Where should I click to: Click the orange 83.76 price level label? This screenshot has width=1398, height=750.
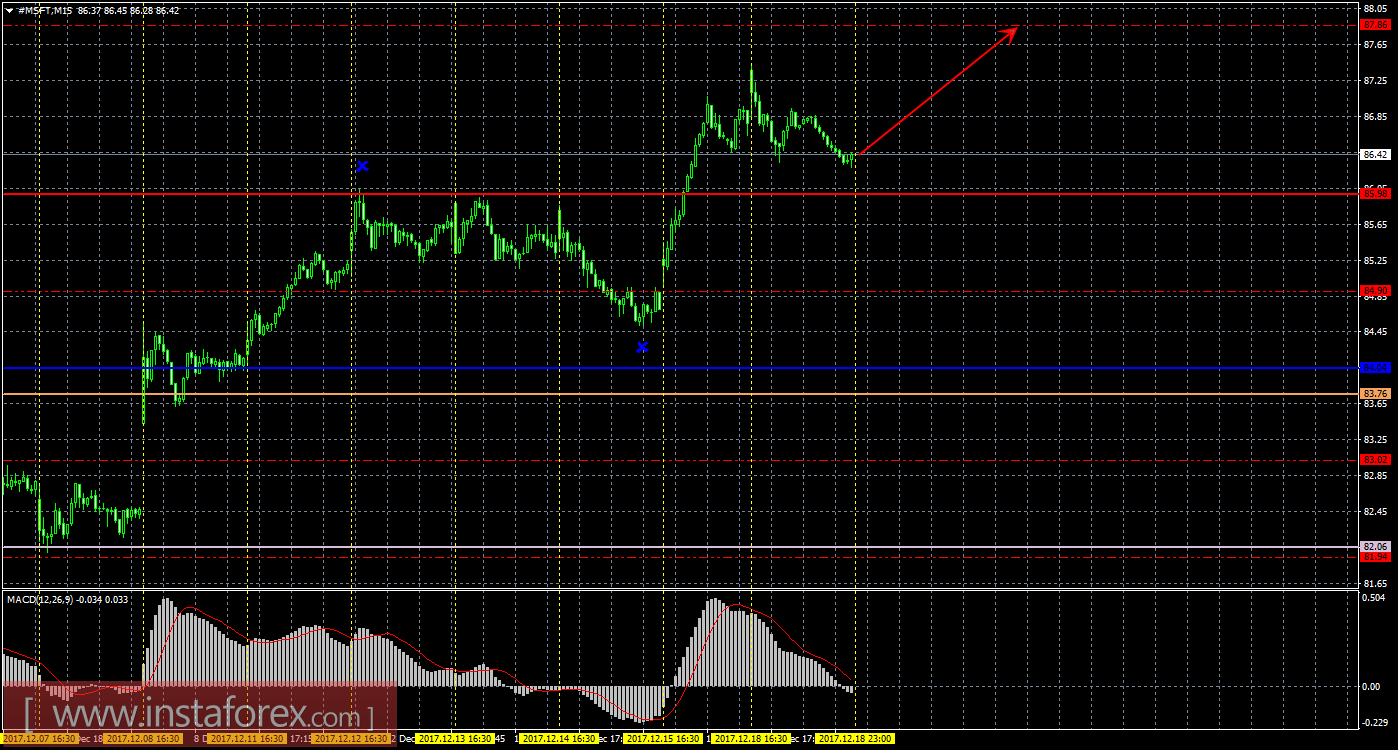click(1374, 394)
